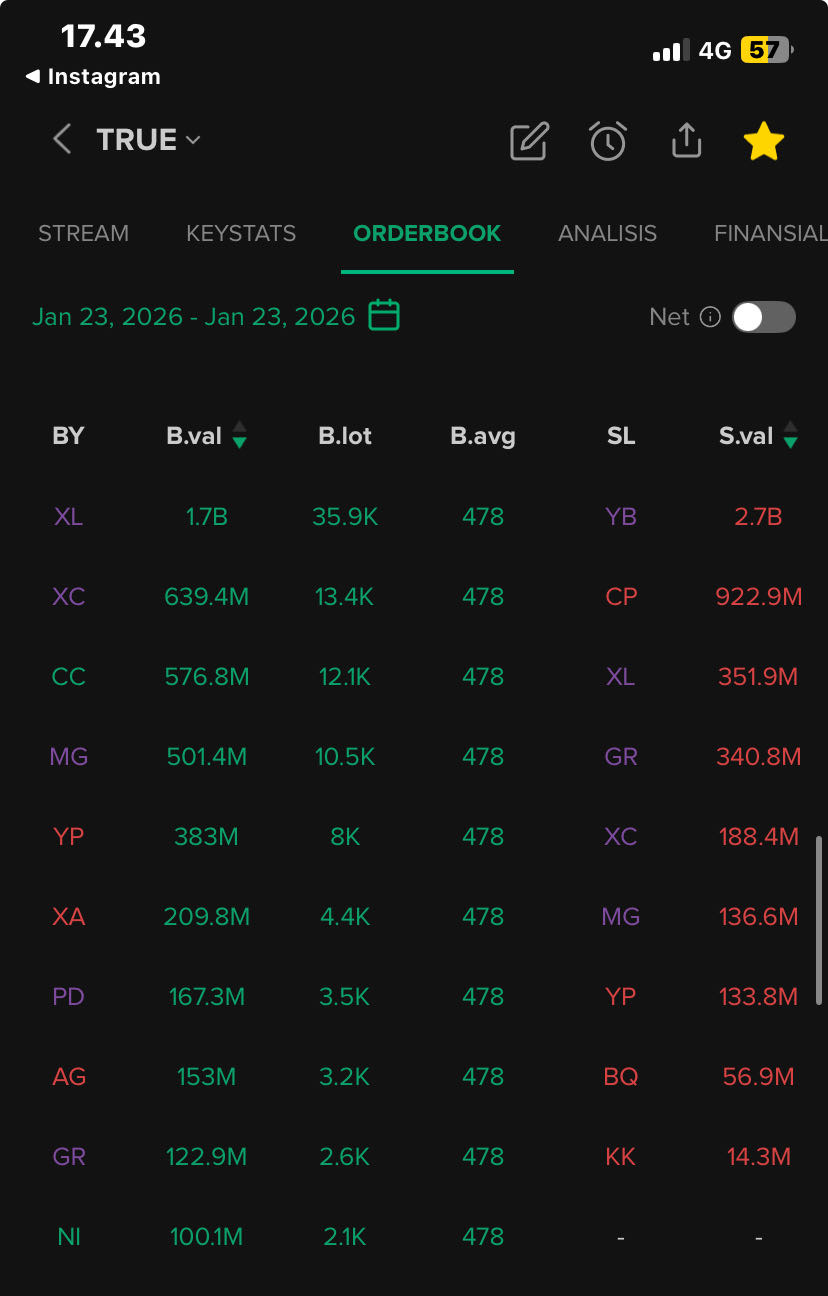Toggle the yellow watchlist star
828x1296 pixels.
[x=764, y=141]
